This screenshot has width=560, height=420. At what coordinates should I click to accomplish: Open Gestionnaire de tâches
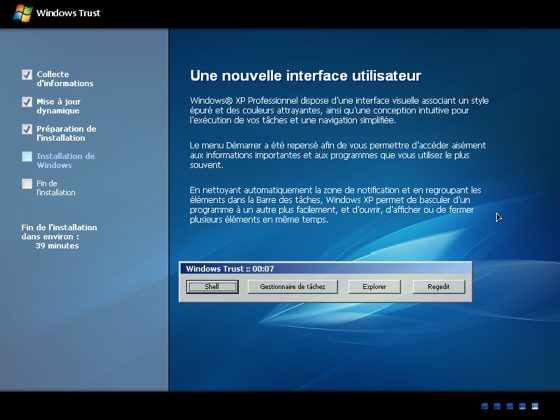tap(293, 286)
